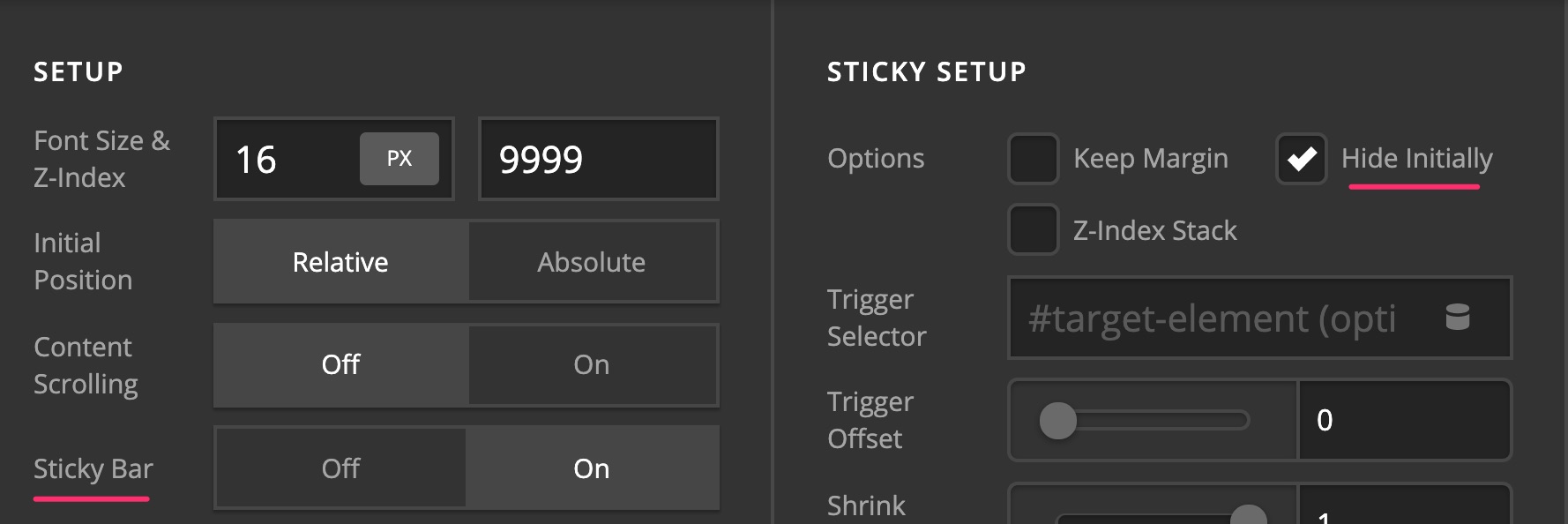
Task: Click the Shrink slider handle
Action: [1249, 514]
